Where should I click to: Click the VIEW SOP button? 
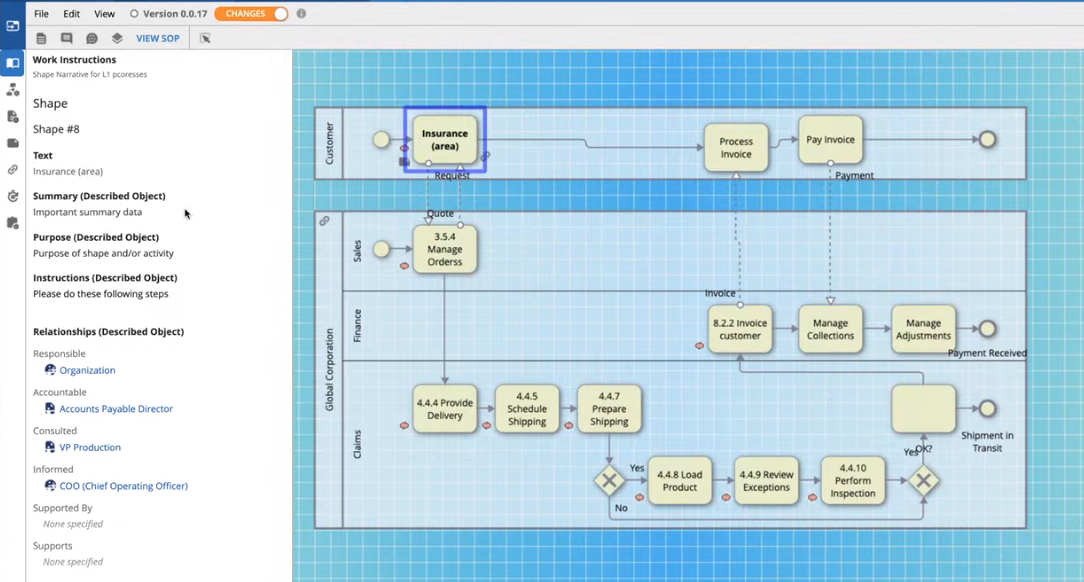click(158, 39)
